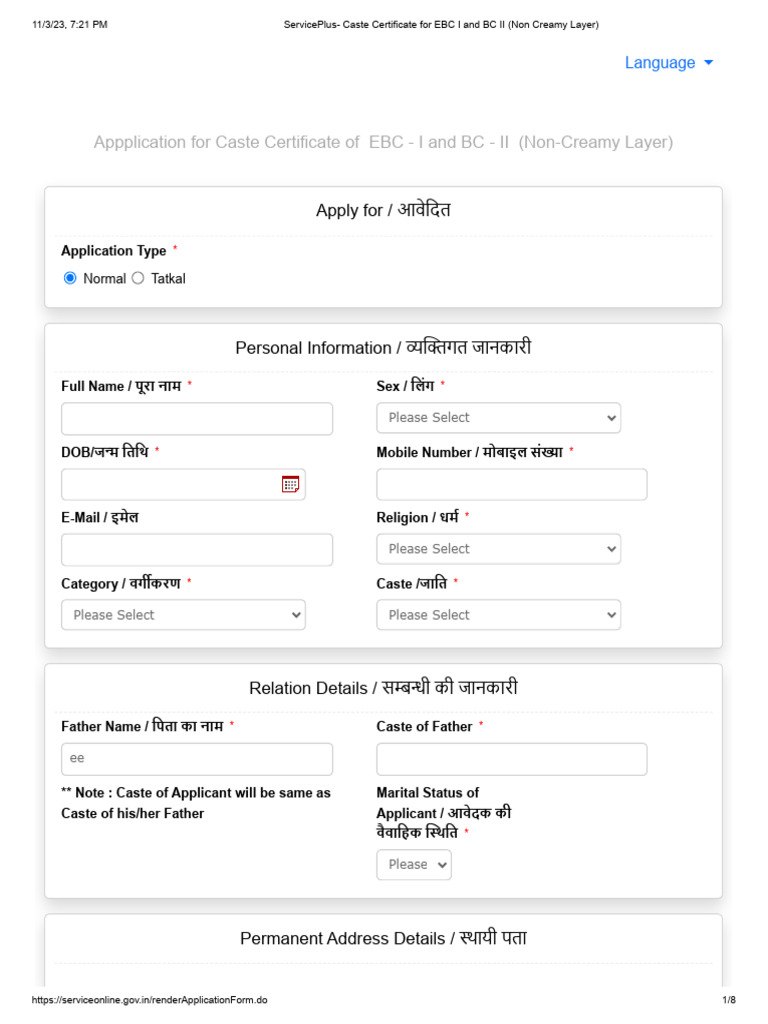The image size is (768, 1024).
Task: Open the Language dropdown menu
Action: tap(668, 63)
